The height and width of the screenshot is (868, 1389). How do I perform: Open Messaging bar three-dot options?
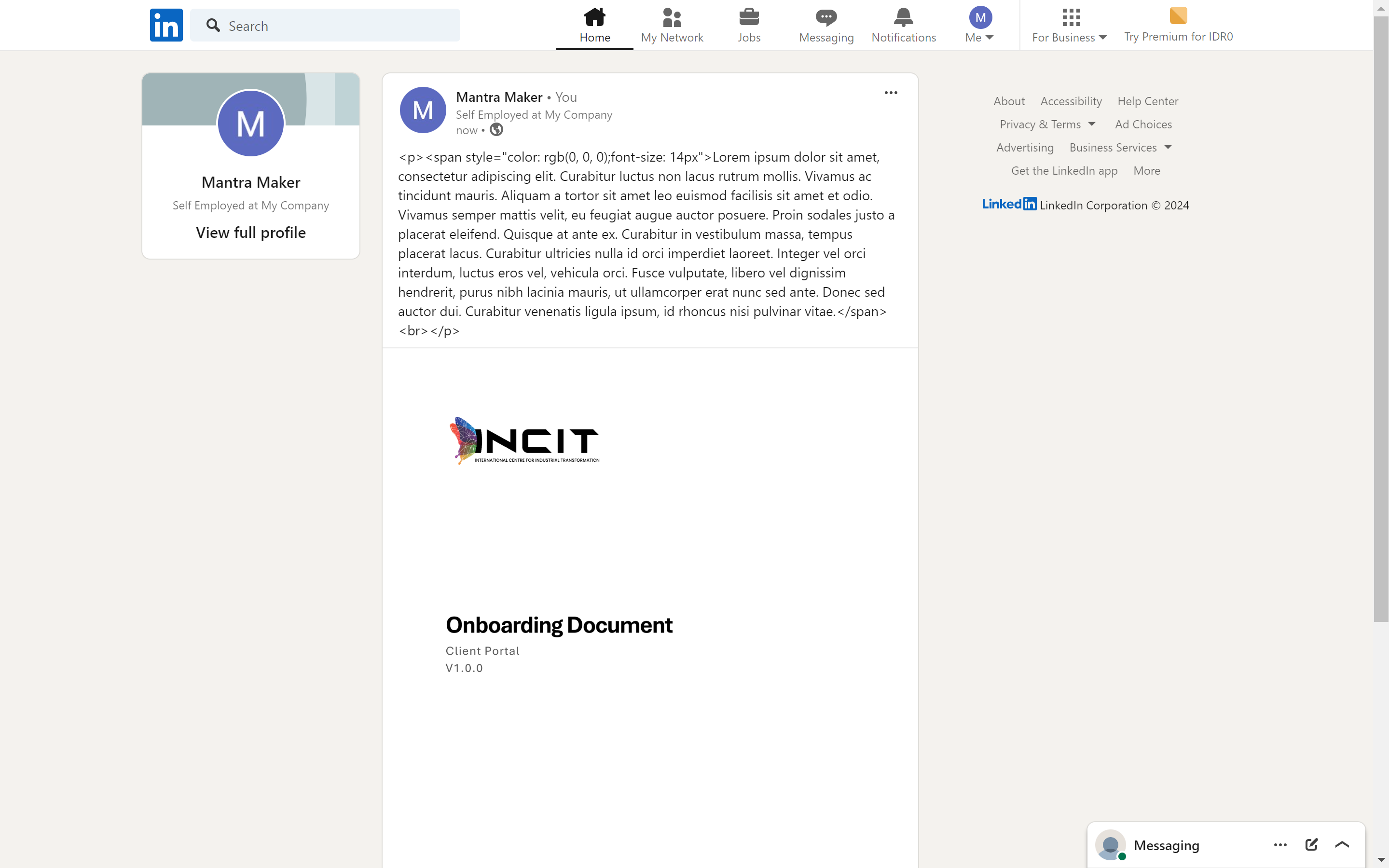(1280, 844)
